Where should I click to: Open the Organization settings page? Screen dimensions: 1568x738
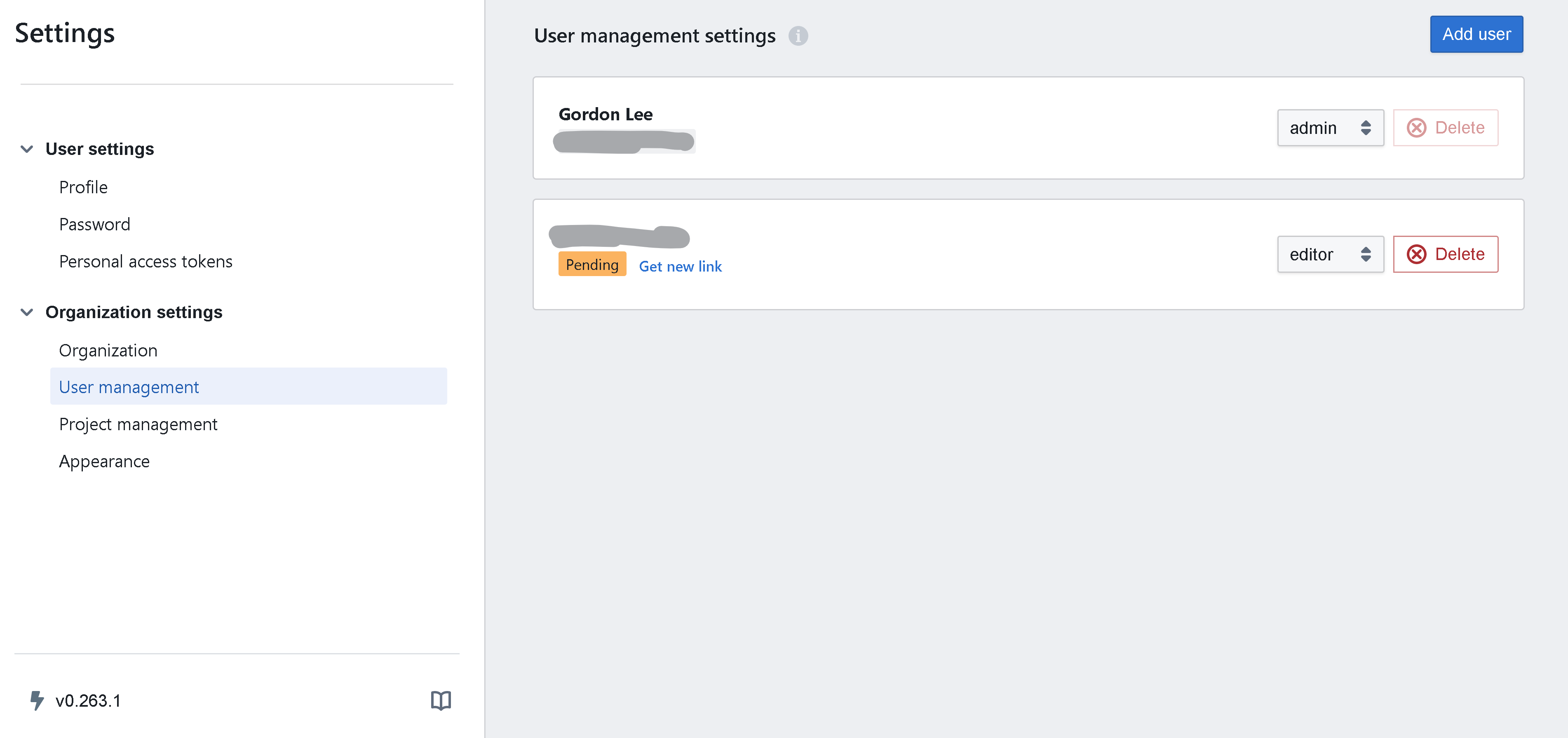tap(108, 350)
